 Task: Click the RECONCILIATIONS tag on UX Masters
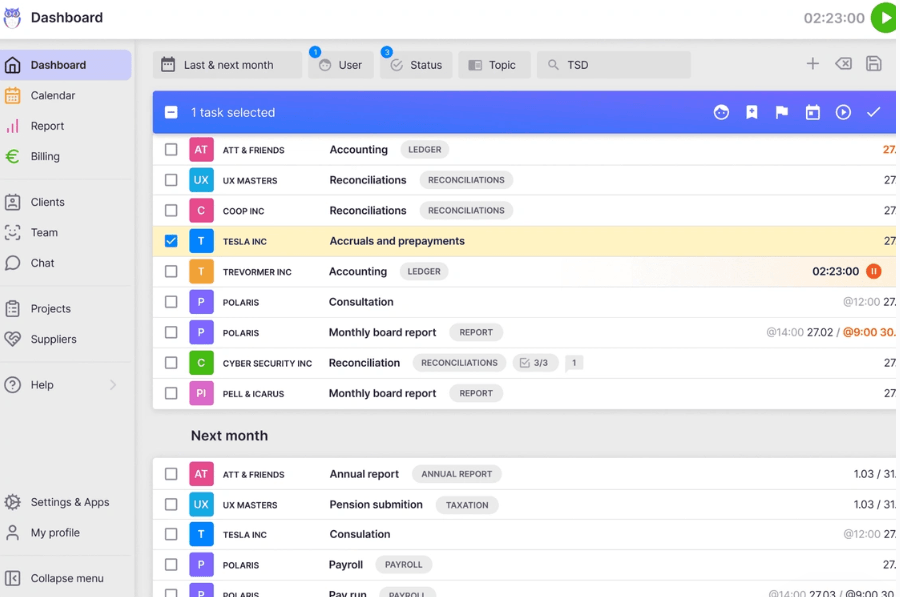click(466, 180)
